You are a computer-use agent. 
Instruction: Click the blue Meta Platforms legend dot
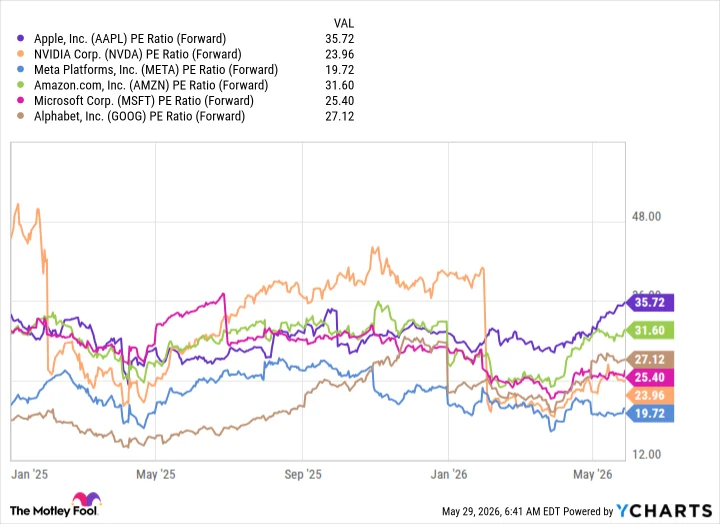point(20,70)
